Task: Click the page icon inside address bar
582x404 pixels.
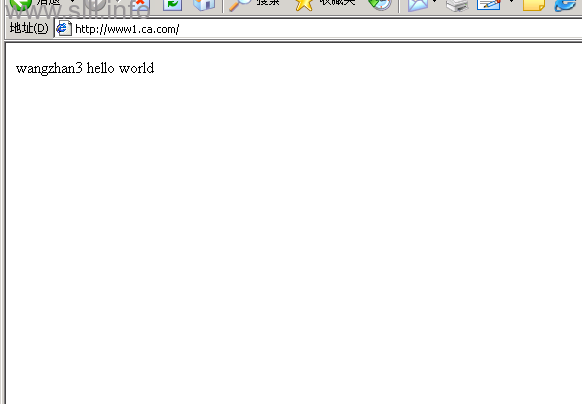Action: click(64, 29)
